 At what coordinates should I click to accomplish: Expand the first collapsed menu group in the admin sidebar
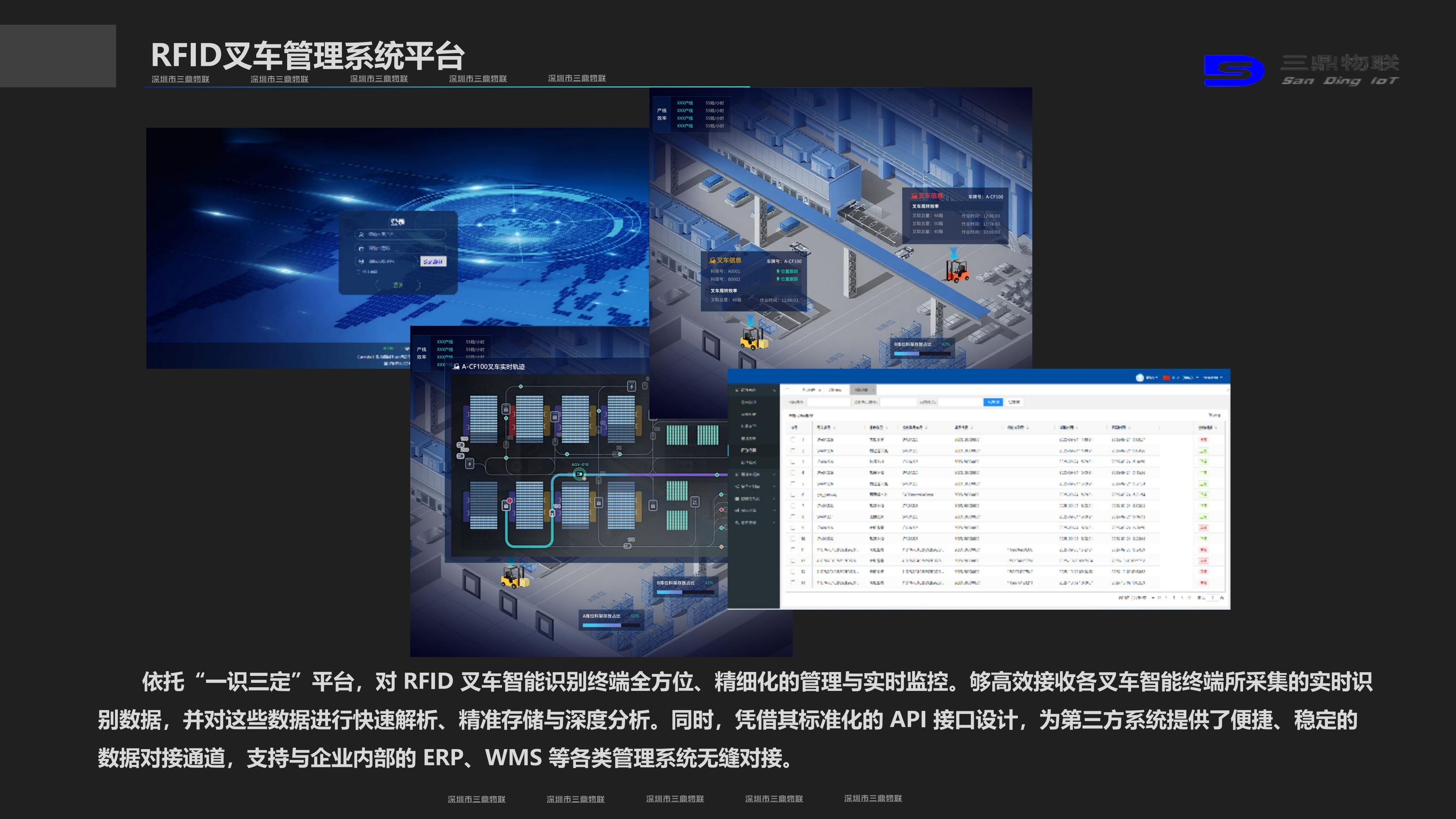tap(749, 475)
